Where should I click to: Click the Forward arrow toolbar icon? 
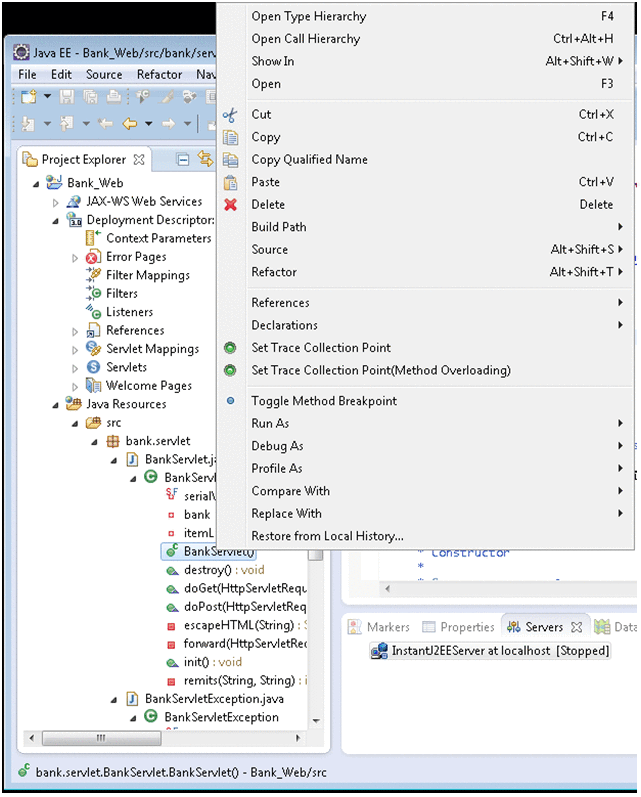[168, 124]
